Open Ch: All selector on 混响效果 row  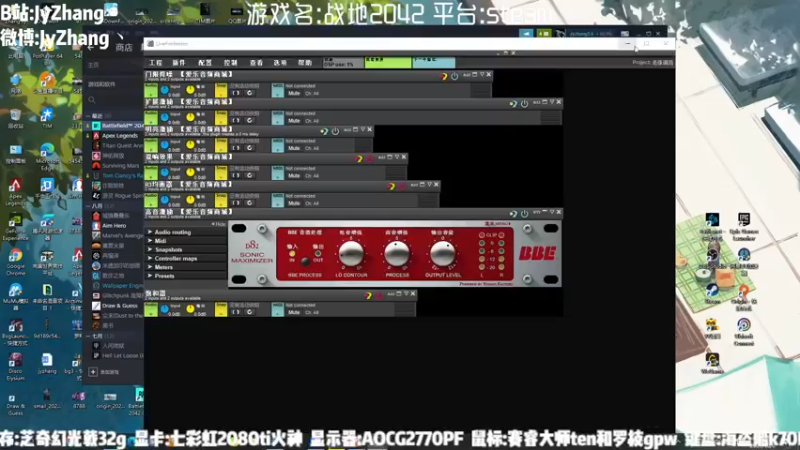(312, 176)
